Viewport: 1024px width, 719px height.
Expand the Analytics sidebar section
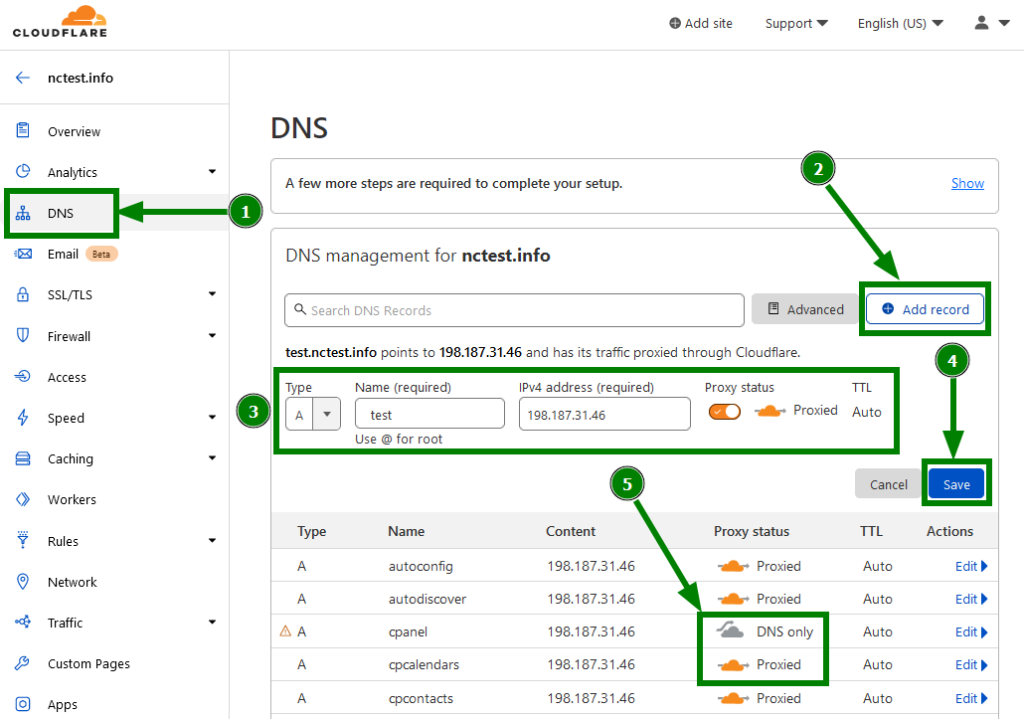pyautogui.click(x=211, y=172)
